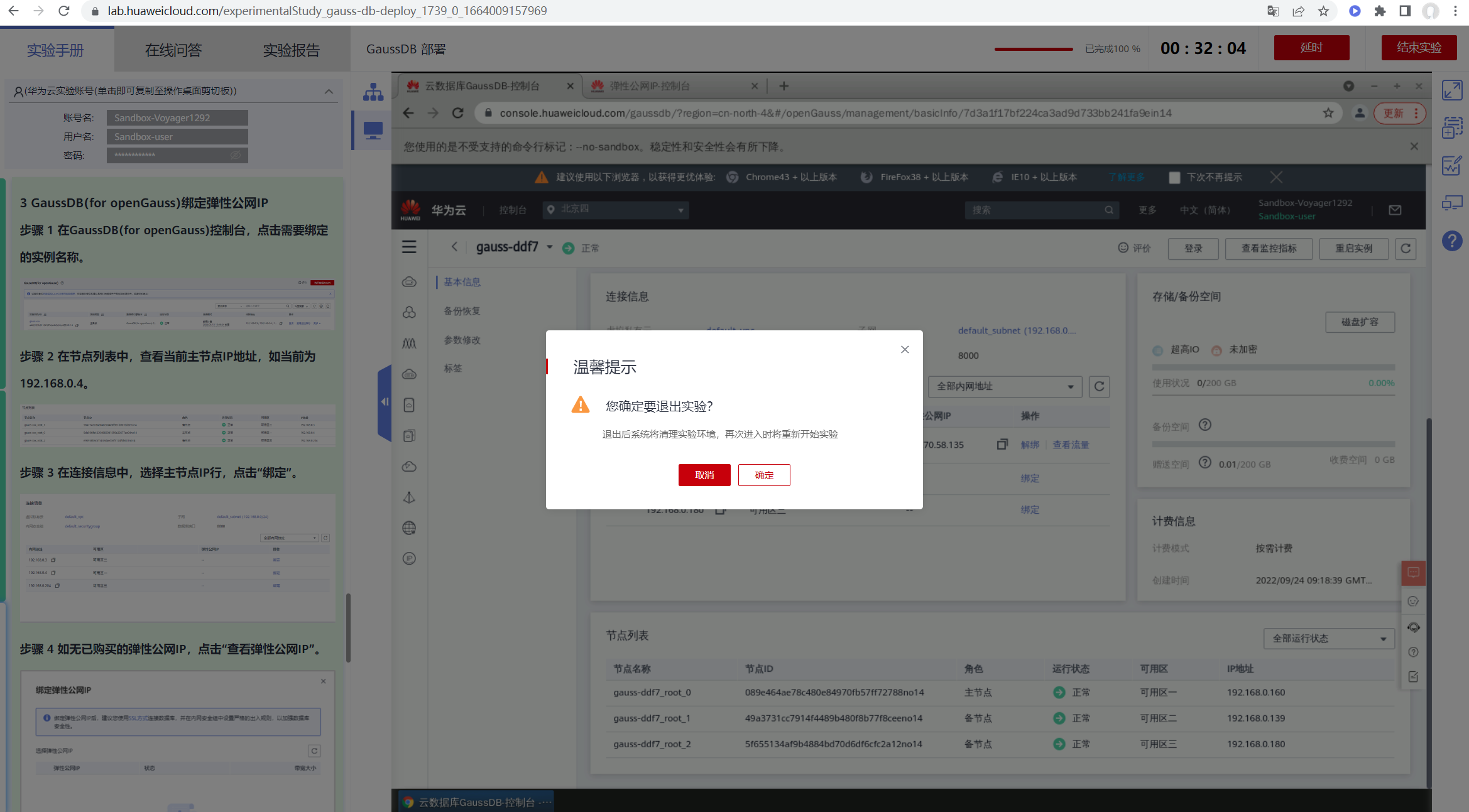Switch to the 在线问答 tab
Image resolution: width=1469 pixels, height=812 pixels.
pyautogui.click(x=173, y=50)
